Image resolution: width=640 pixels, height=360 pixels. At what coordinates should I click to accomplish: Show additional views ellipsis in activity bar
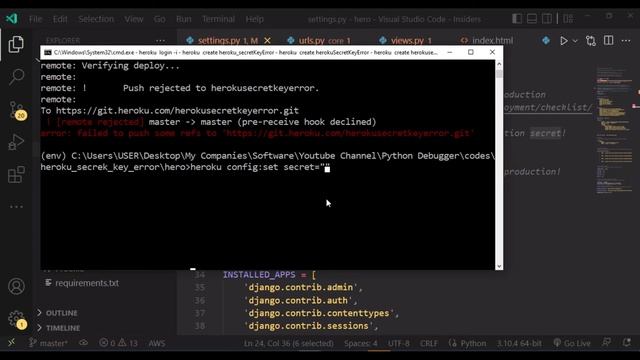tap(16, 207)
